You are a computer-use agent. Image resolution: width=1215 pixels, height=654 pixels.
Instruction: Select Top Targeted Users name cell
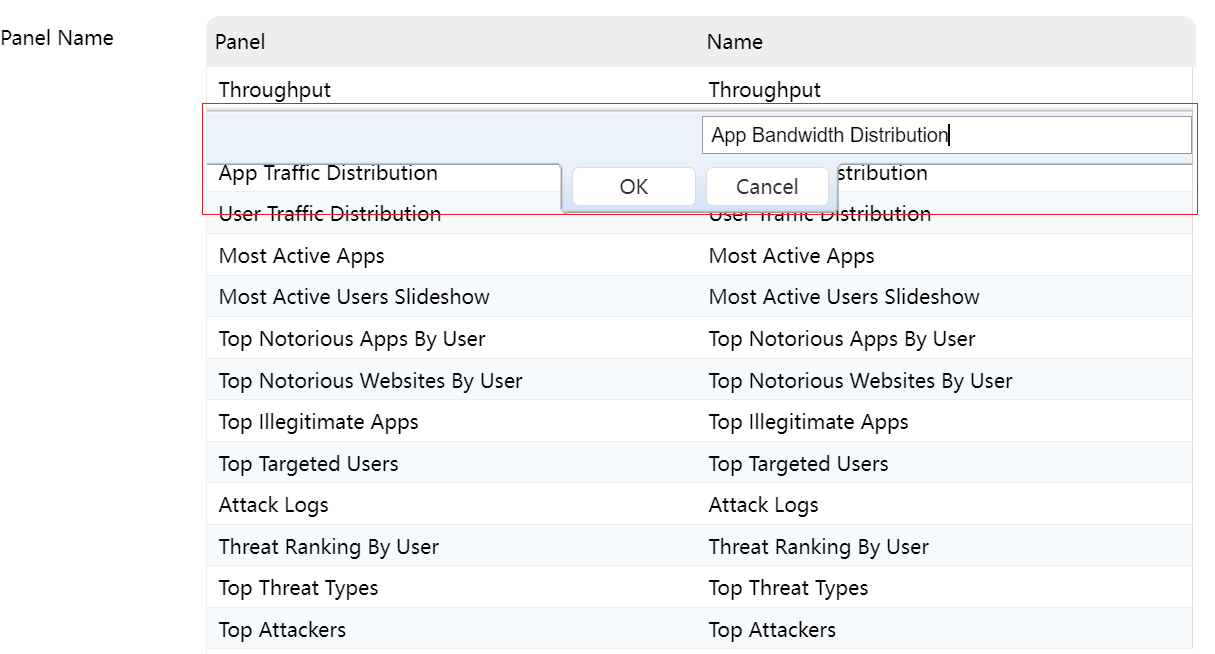798,464
